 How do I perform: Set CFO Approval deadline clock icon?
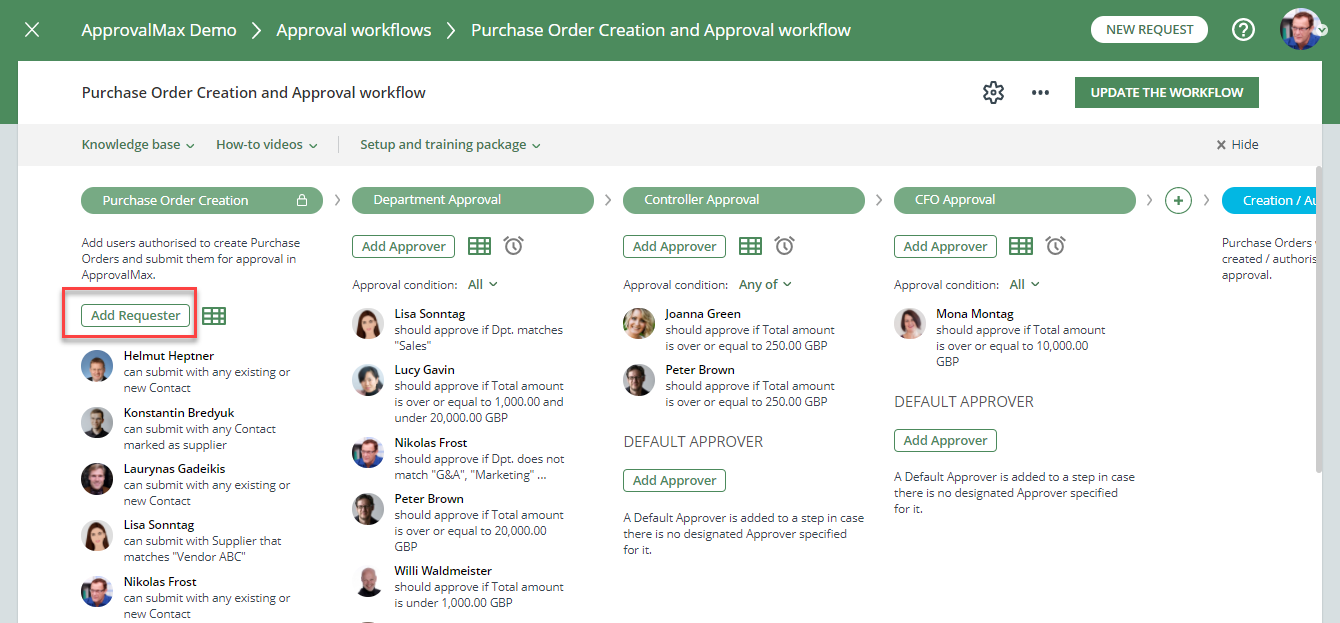tap(1055, 246)
